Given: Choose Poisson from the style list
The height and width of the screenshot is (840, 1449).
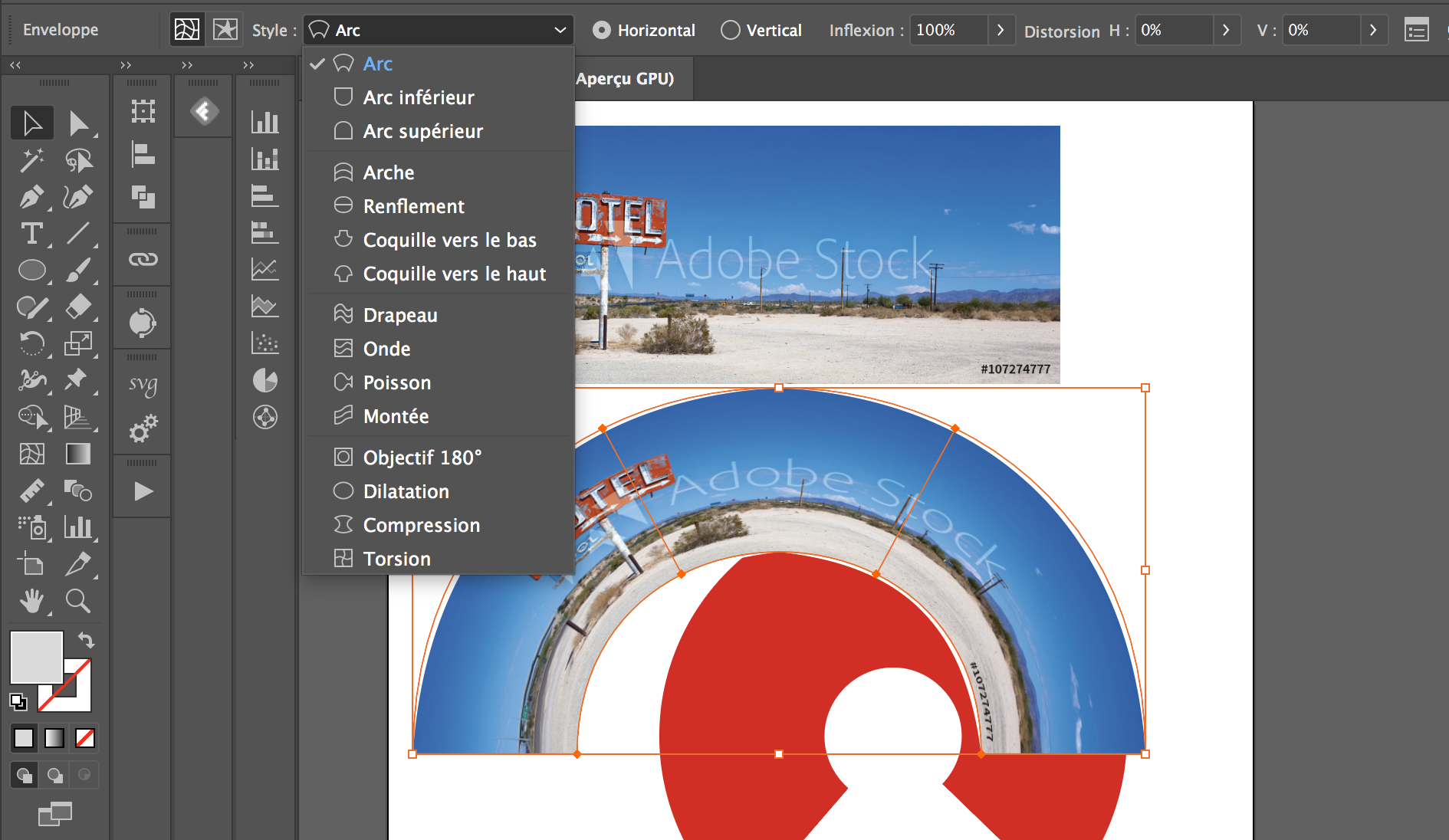Looking at the screenshot, I should point(396,382).
